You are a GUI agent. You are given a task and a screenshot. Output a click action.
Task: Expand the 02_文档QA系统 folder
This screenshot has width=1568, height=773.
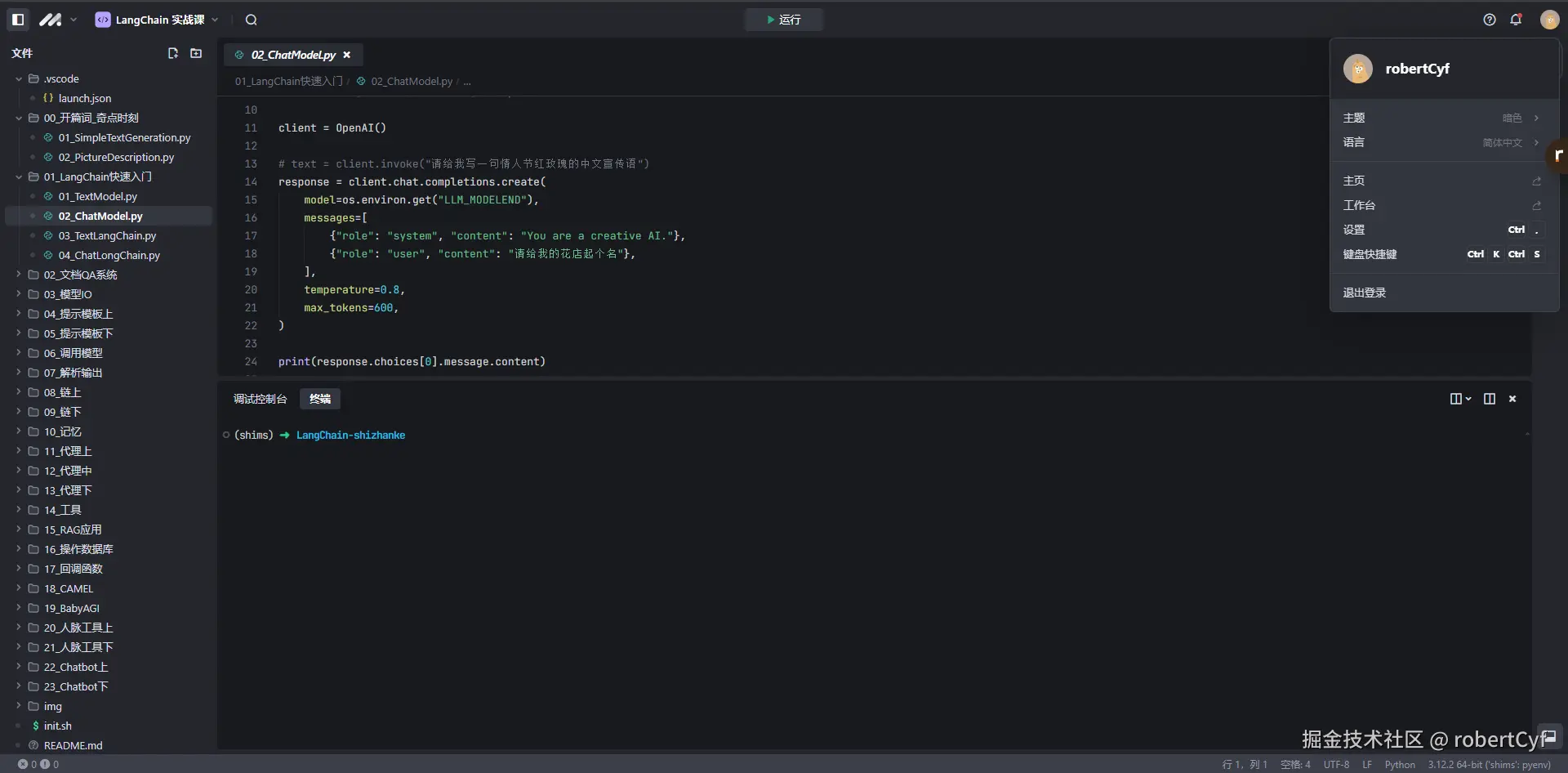(x=80, y=275)
